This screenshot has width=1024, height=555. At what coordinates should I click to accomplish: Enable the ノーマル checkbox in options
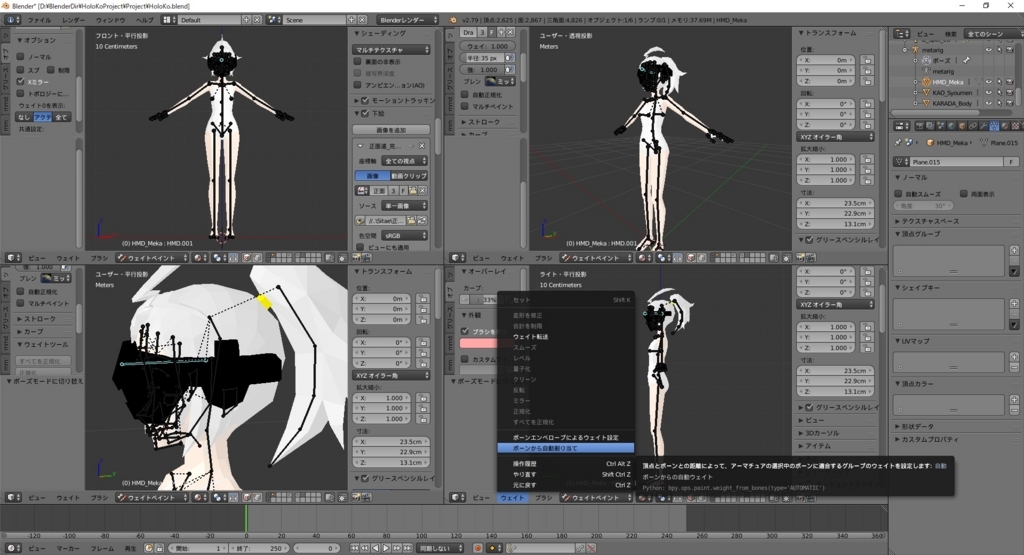pyautogui.click(x=20, y=57)
